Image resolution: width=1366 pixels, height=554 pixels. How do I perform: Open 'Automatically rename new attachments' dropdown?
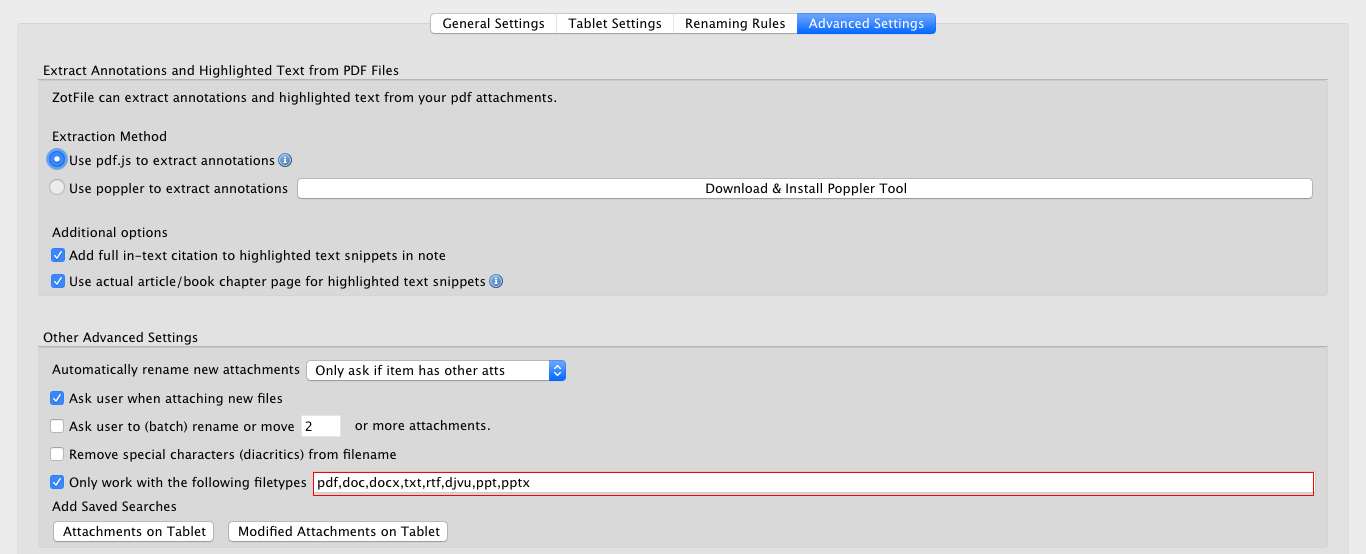click(x=436, y=370)
